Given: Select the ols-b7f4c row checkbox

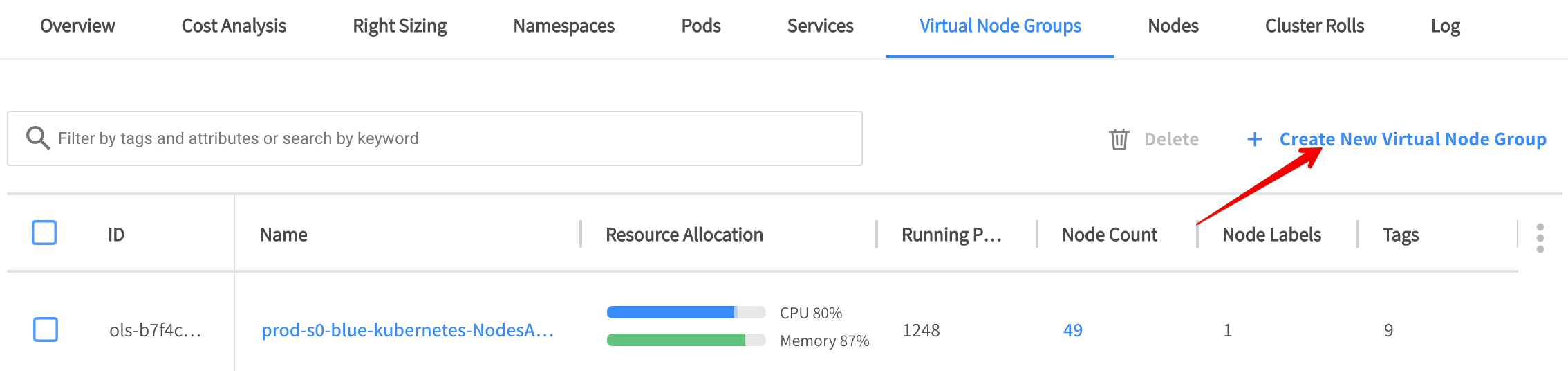Looking at the screenshot, I should click(46, 329).
